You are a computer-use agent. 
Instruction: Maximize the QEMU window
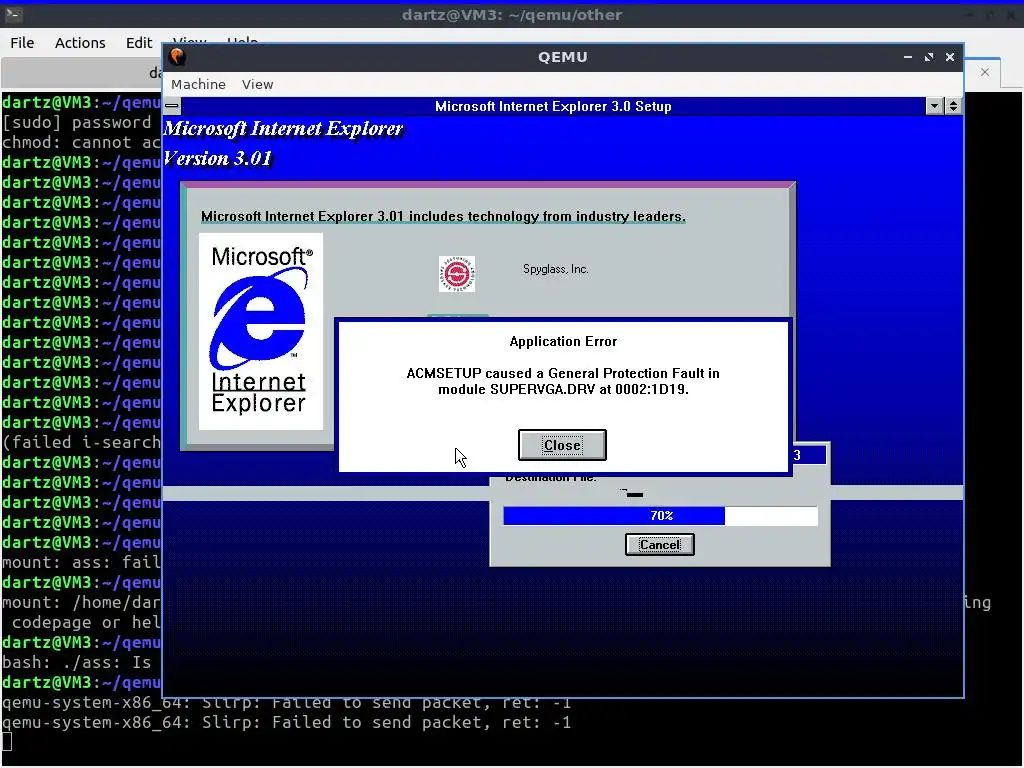(x=929, y=57)
